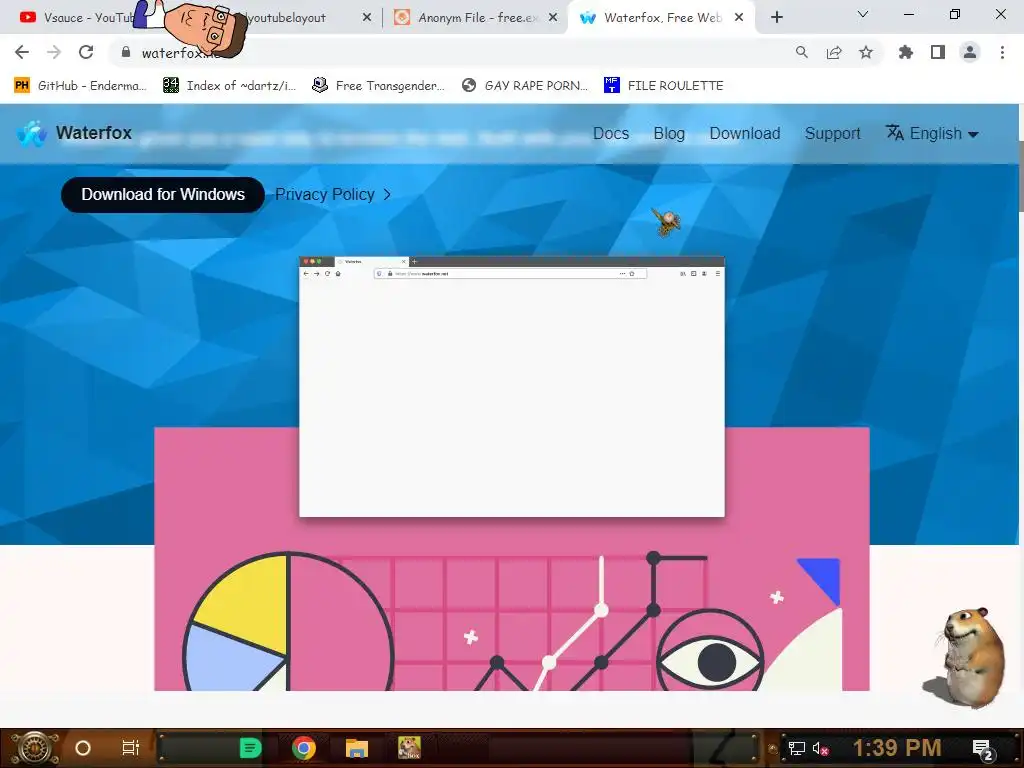Click the small flying bug on the page
1024x768 pixels.
[667, 222]
